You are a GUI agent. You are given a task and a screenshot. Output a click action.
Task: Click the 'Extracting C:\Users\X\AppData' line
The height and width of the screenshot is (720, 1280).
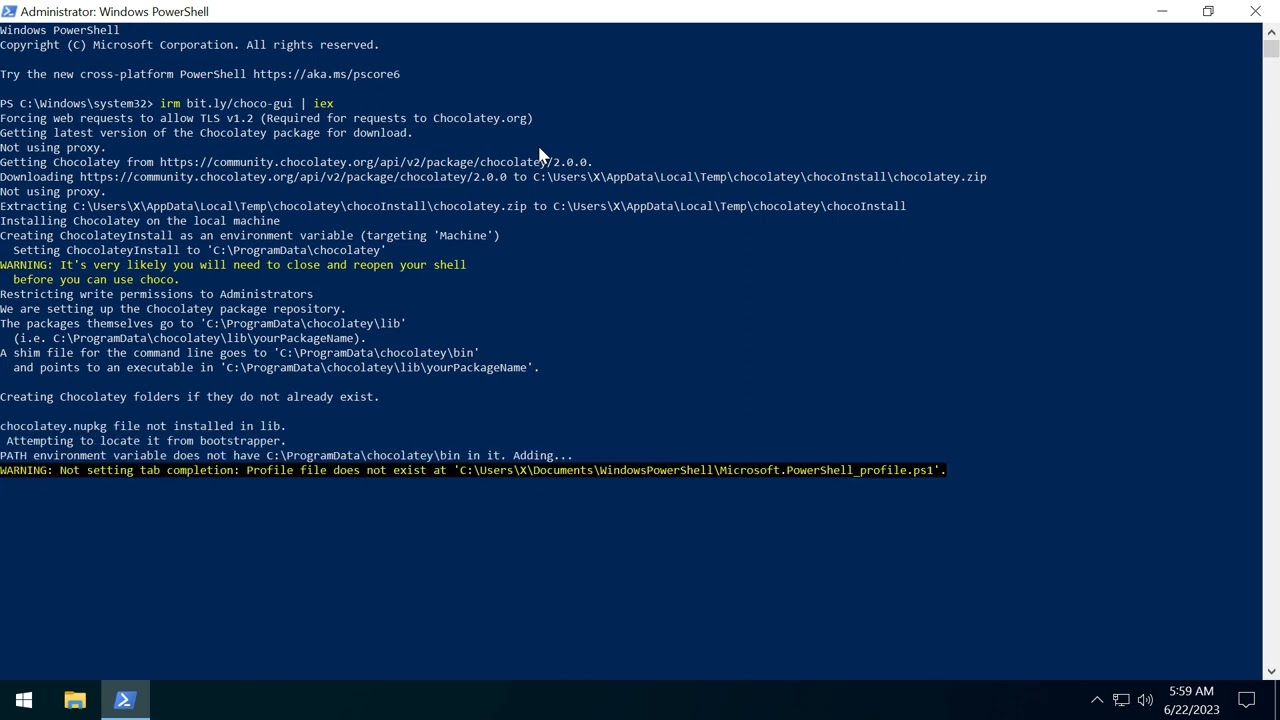point(453,206)
